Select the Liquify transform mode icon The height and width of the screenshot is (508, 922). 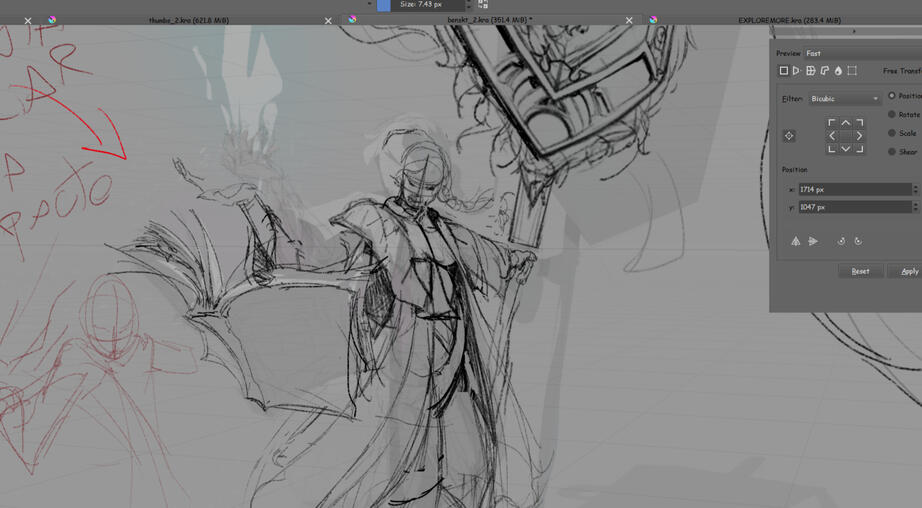point(838,71)
